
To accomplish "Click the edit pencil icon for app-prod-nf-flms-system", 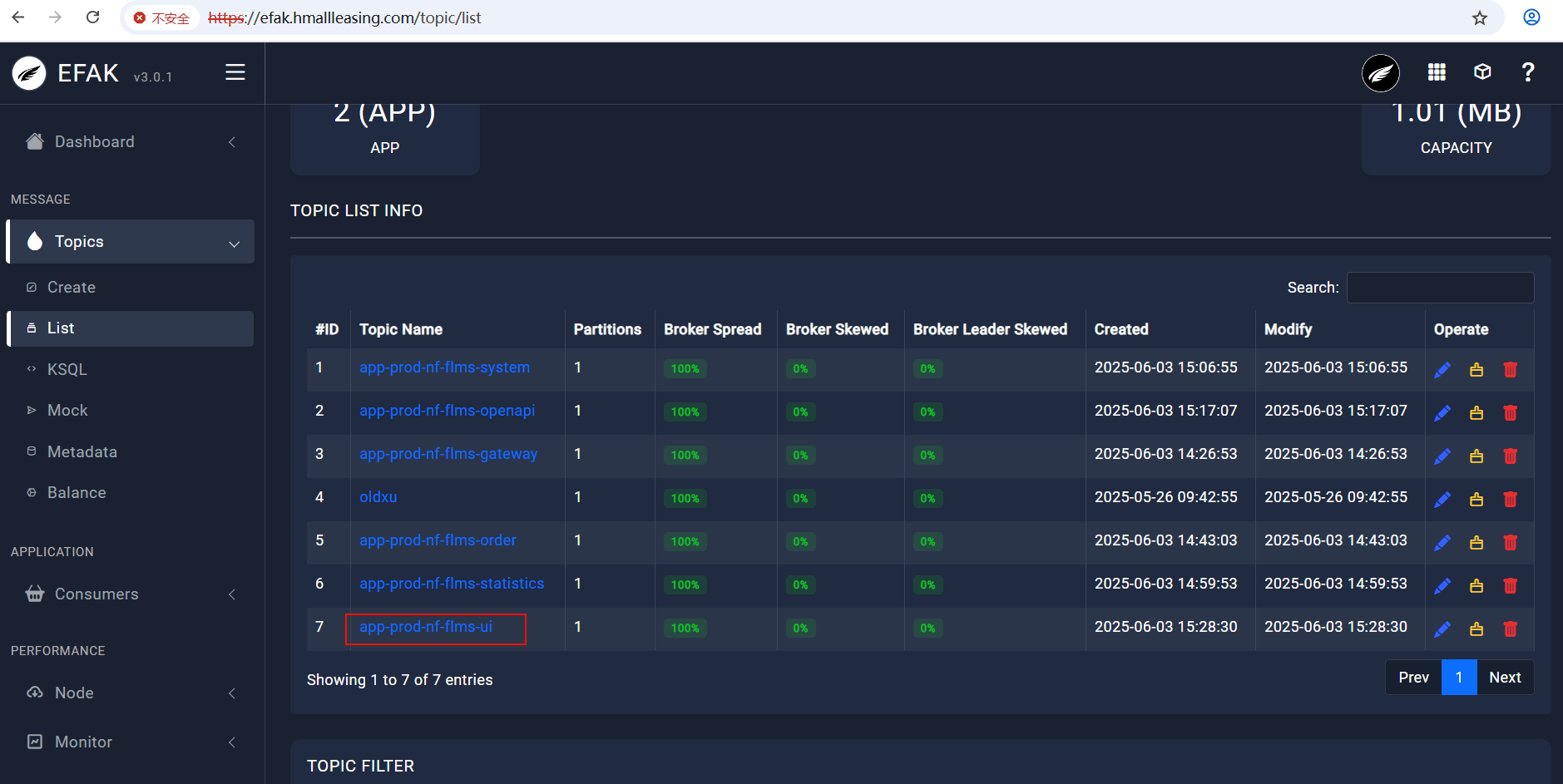I will point(1442,370).
